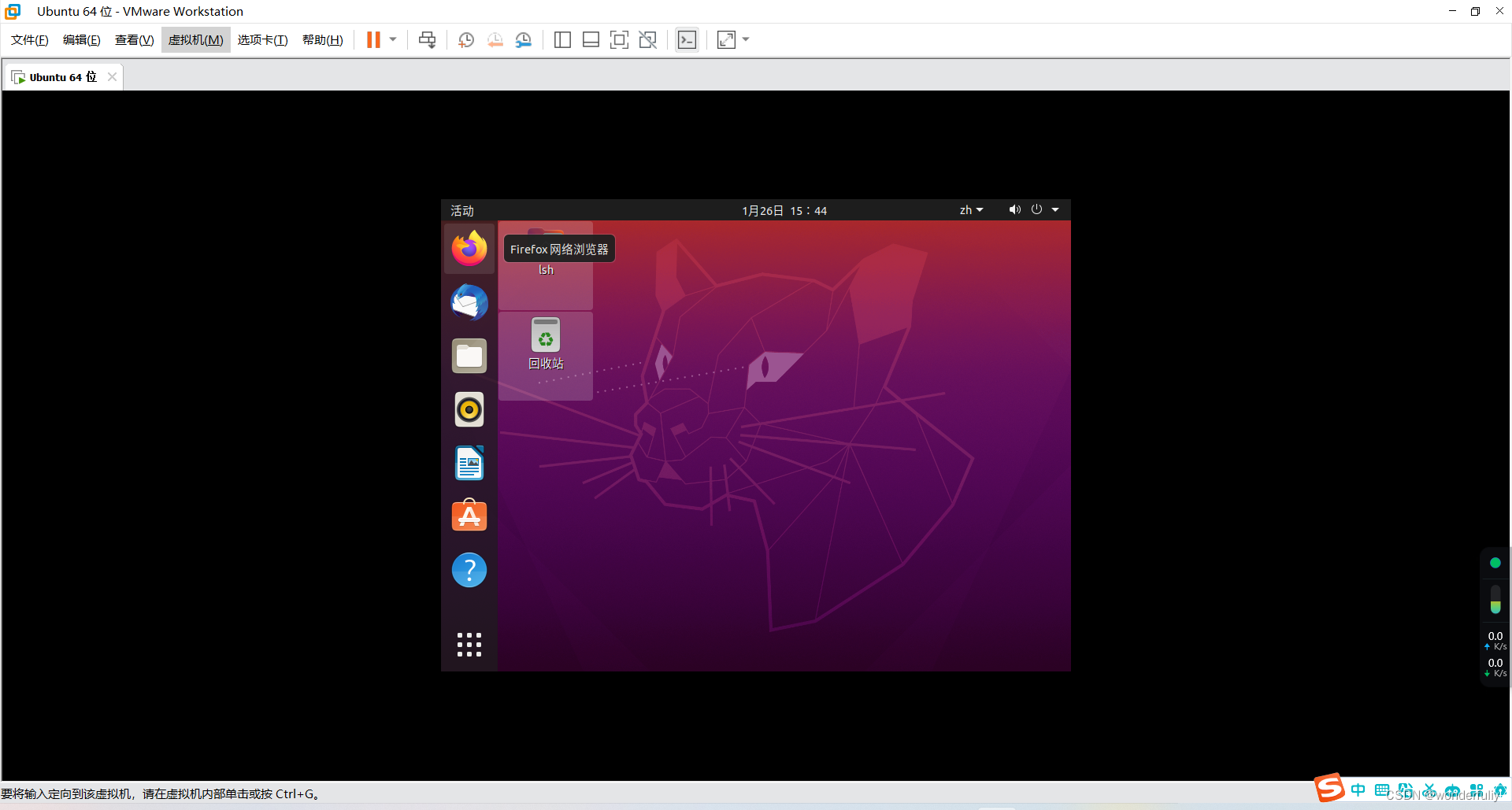Expand the power options dropdown arrow

[393, 39]
